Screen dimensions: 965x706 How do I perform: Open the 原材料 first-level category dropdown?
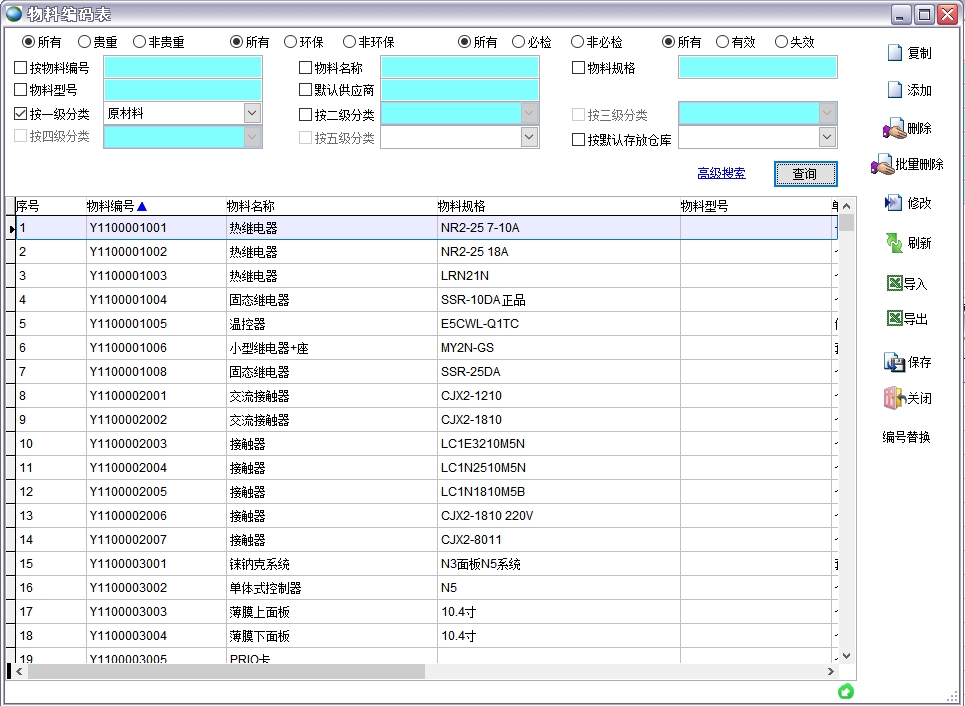[252, 114]
